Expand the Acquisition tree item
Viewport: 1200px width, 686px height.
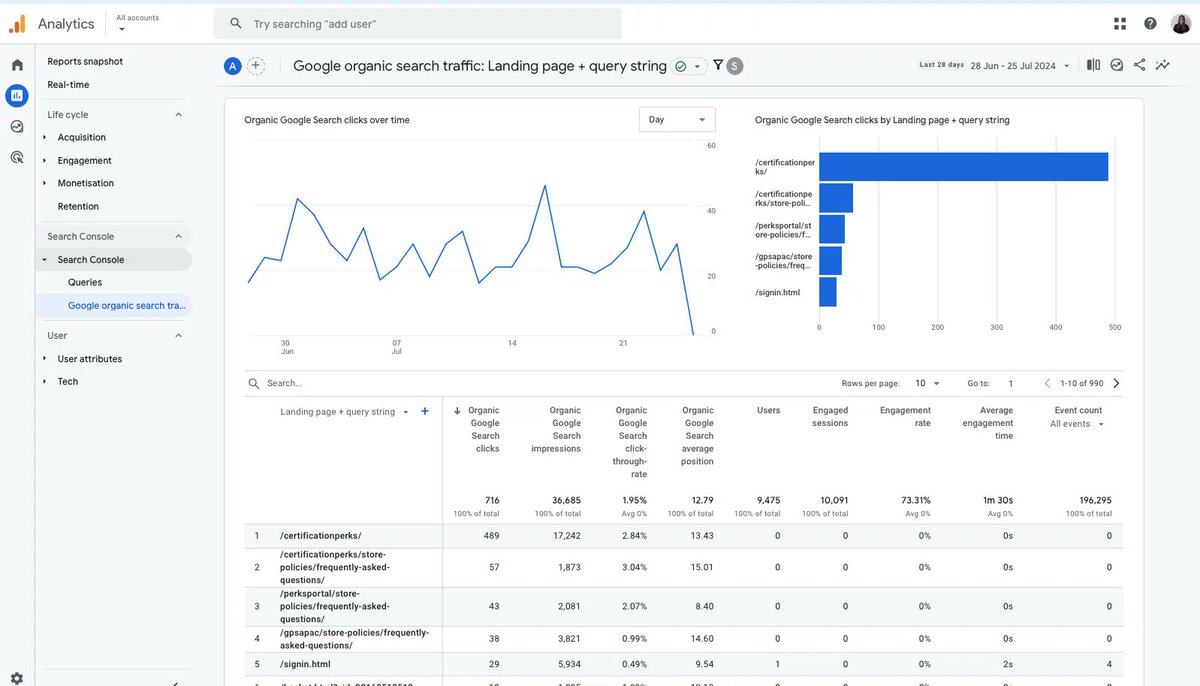pos(44,137)
